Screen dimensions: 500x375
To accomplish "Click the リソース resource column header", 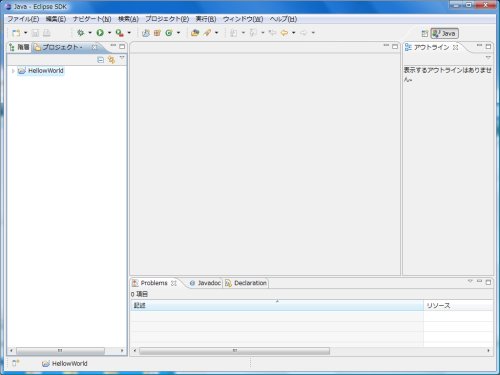I will pyautogui.click(x=459, y=305).
